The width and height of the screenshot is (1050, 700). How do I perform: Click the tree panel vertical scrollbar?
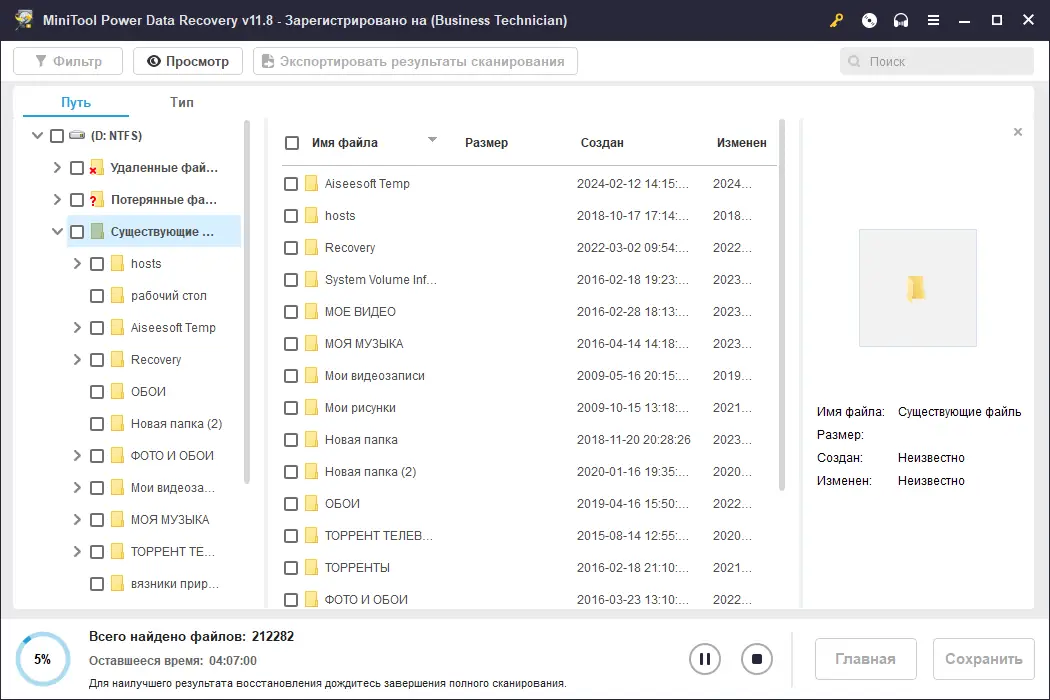point(246,301)
